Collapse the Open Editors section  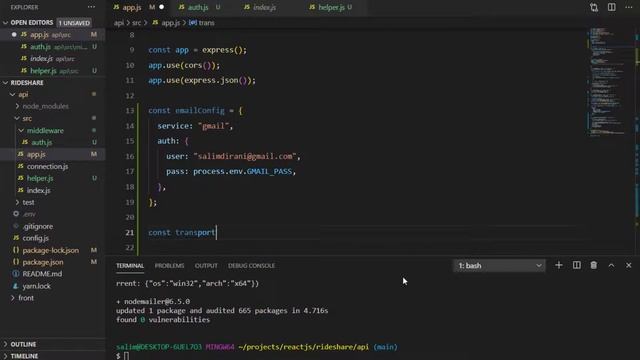pos(5,22)
